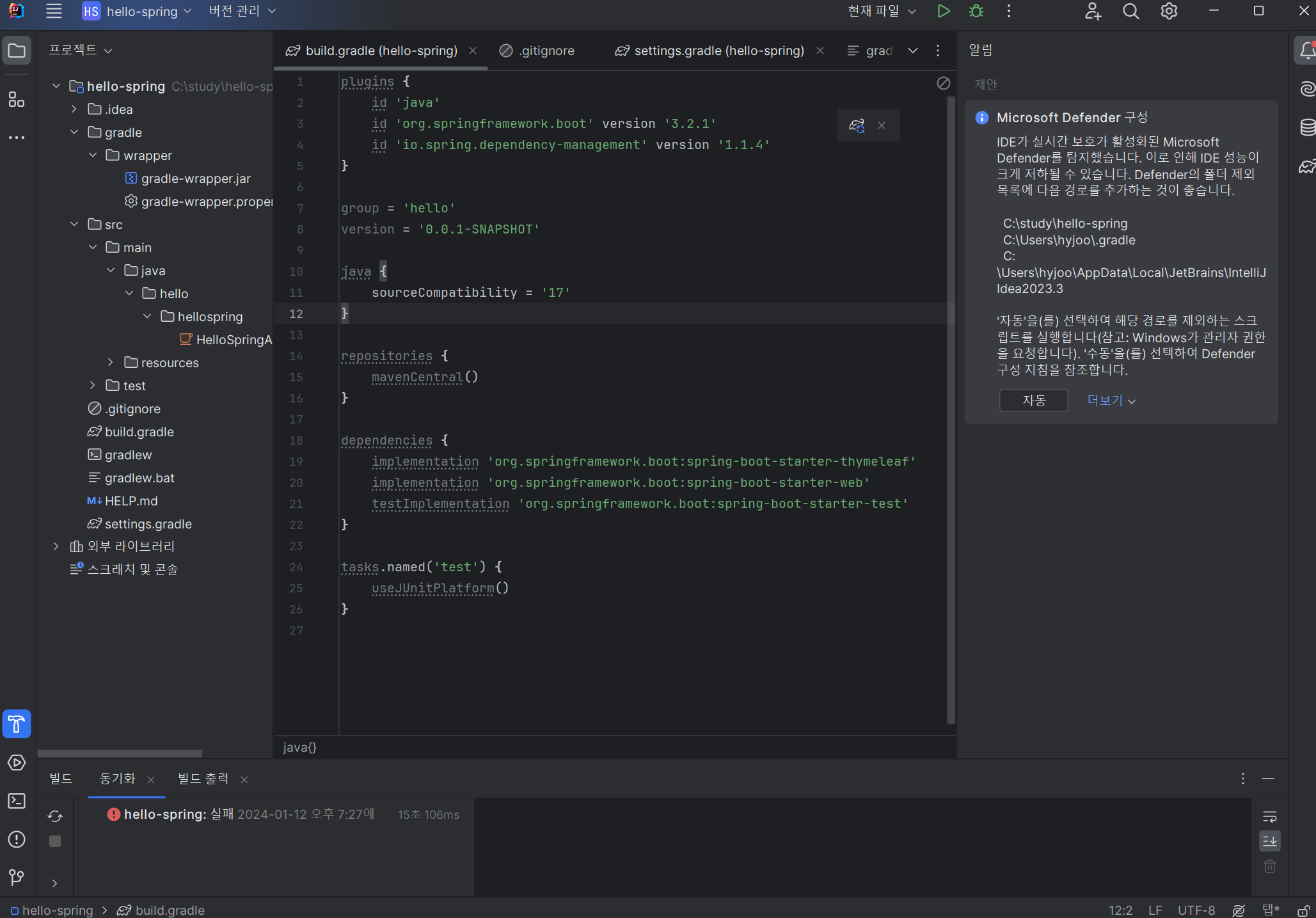Select failed hello-spring sync result
1316x918 pixels.
coord(275,814)
